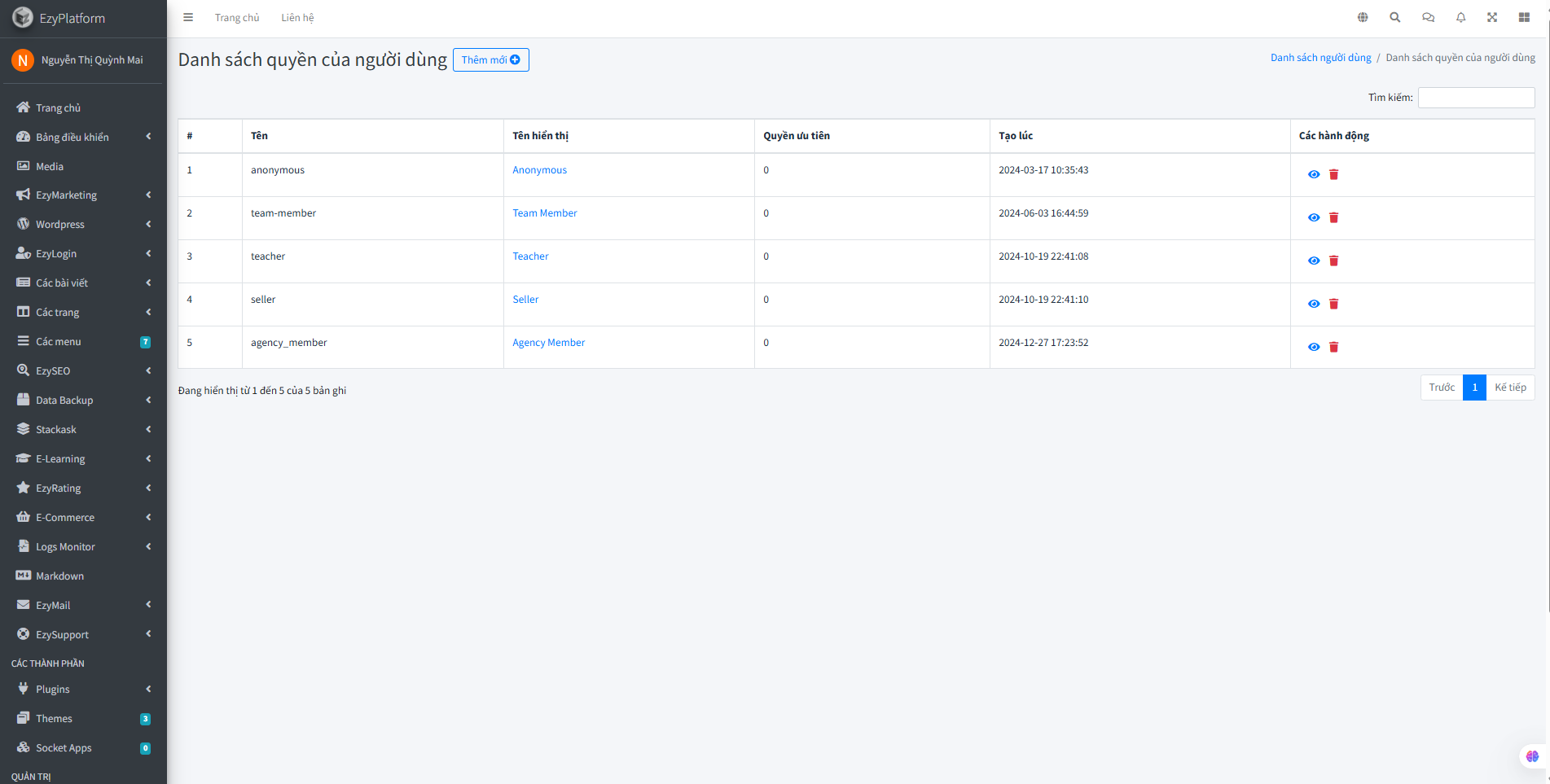The height and width of the screenshot is (784, 1550).
Task: Open the Stackask sidebar item
Action: (83, 430)
